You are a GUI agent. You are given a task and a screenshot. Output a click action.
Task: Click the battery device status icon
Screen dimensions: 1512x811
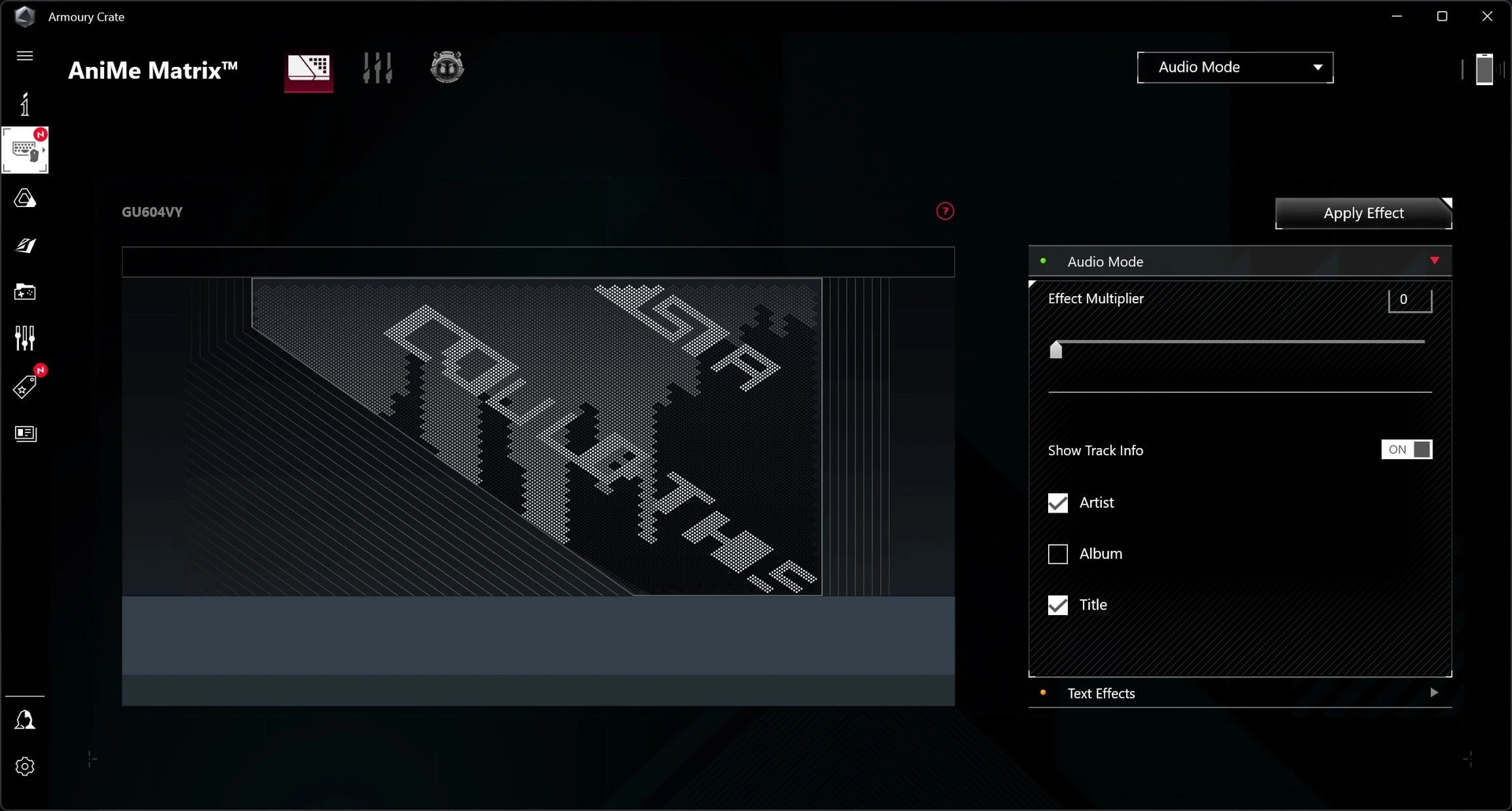pyautogui.click(x=1484, y=69)
